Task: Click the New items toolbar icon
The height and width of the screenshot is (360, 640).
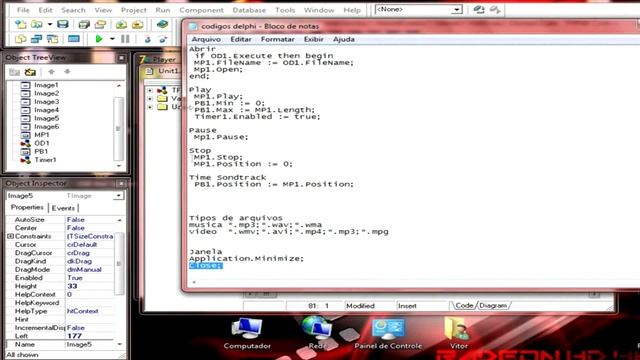Action: click(x=20, y=24)
